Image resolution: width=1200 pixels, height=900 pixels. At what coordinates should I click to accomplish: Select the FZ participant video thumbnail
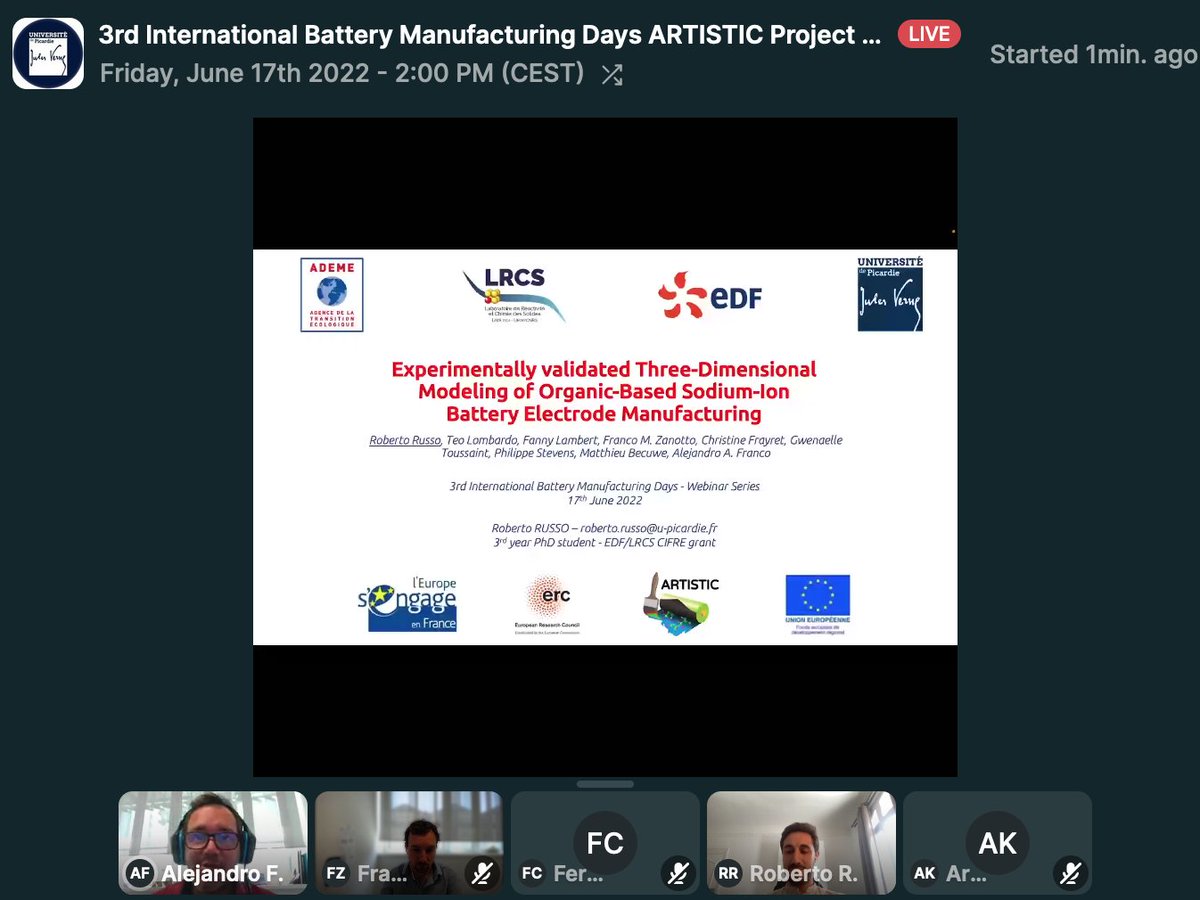click(409, 843)
